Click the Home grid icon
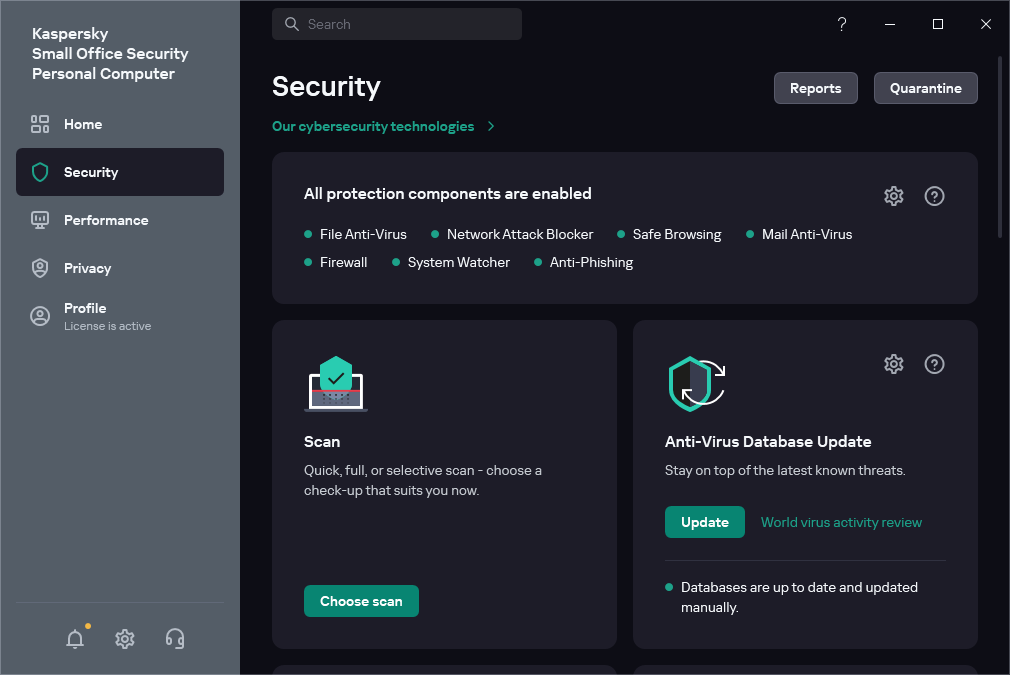1010x675 pixels. coord(40,124)
